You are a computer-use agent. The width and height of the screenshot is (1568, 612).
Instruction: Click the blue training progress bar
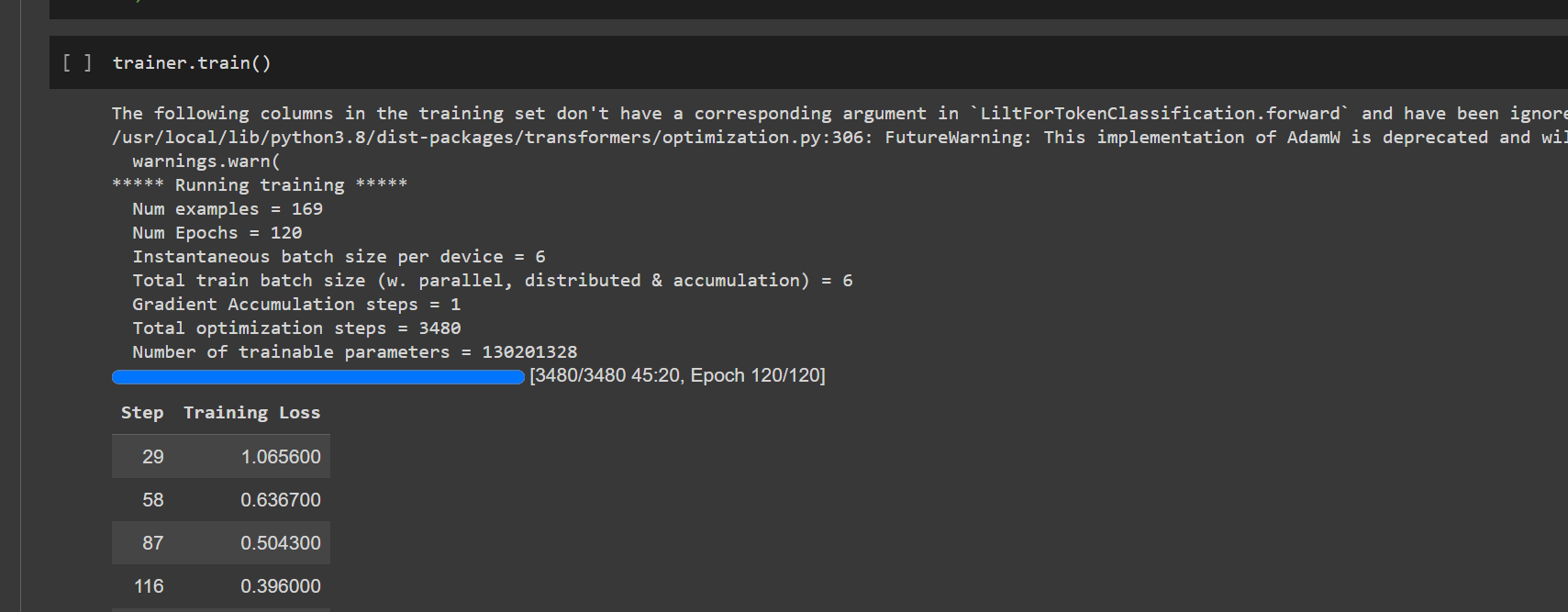coord(317,377)
